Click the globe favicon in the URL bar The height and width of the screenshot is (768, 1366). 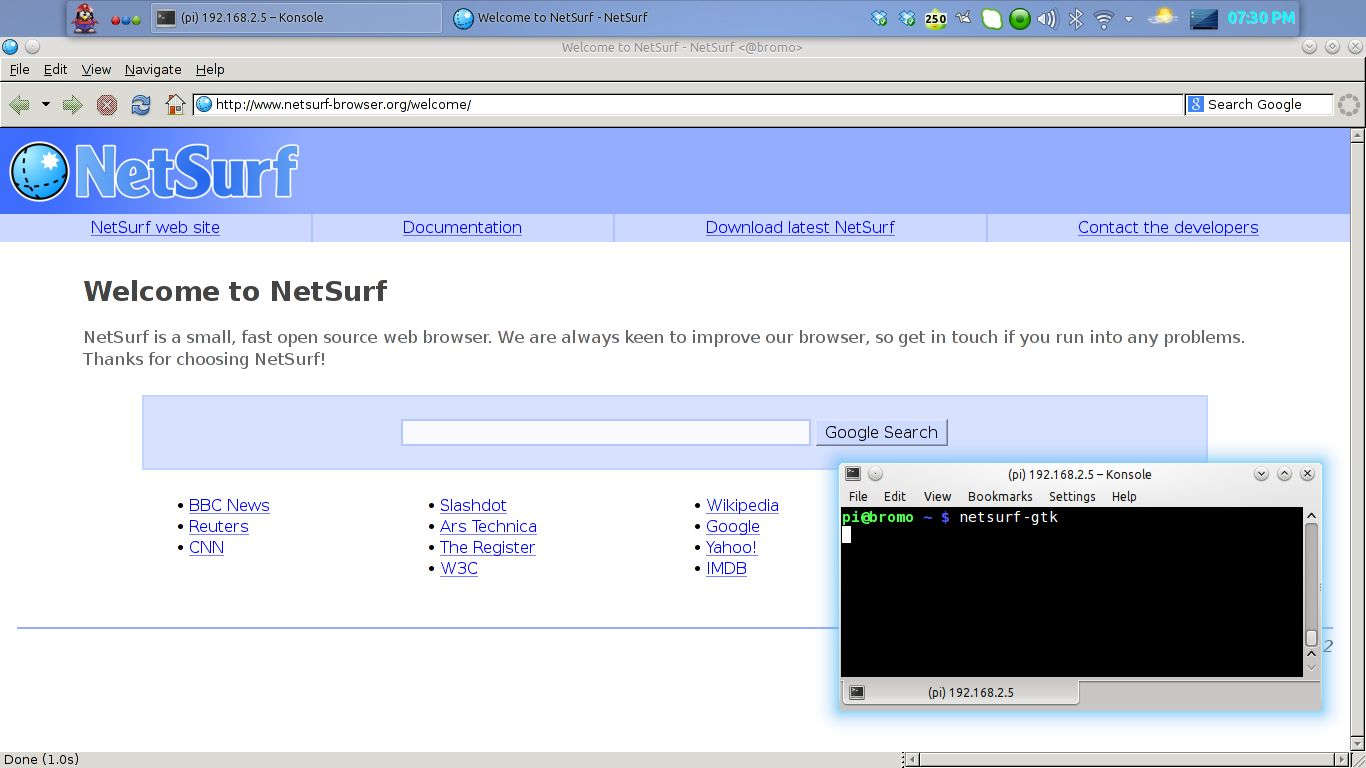pyautogui.click(x=204, y=104)
